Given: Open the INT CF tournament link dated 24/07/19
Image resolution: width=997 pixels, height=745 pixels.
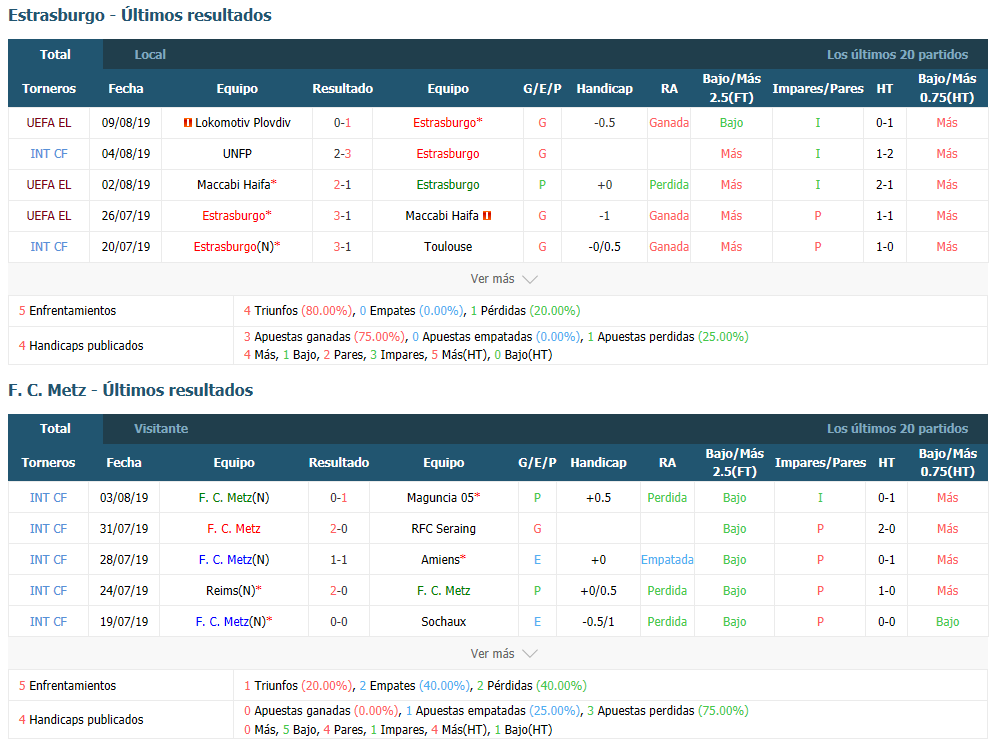Looking at the screenshot, I should coord(48,591).
